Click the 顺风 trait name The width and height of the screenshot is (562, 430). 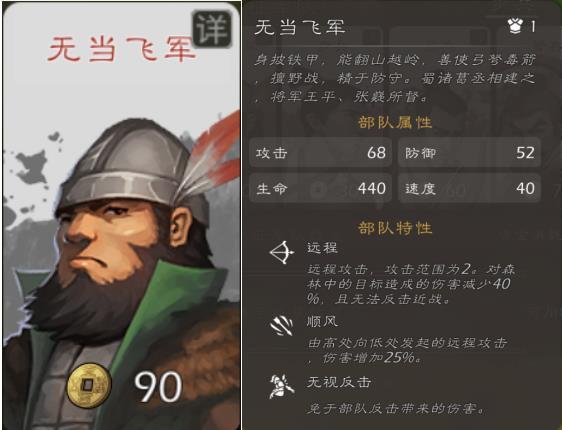(322, 321)
